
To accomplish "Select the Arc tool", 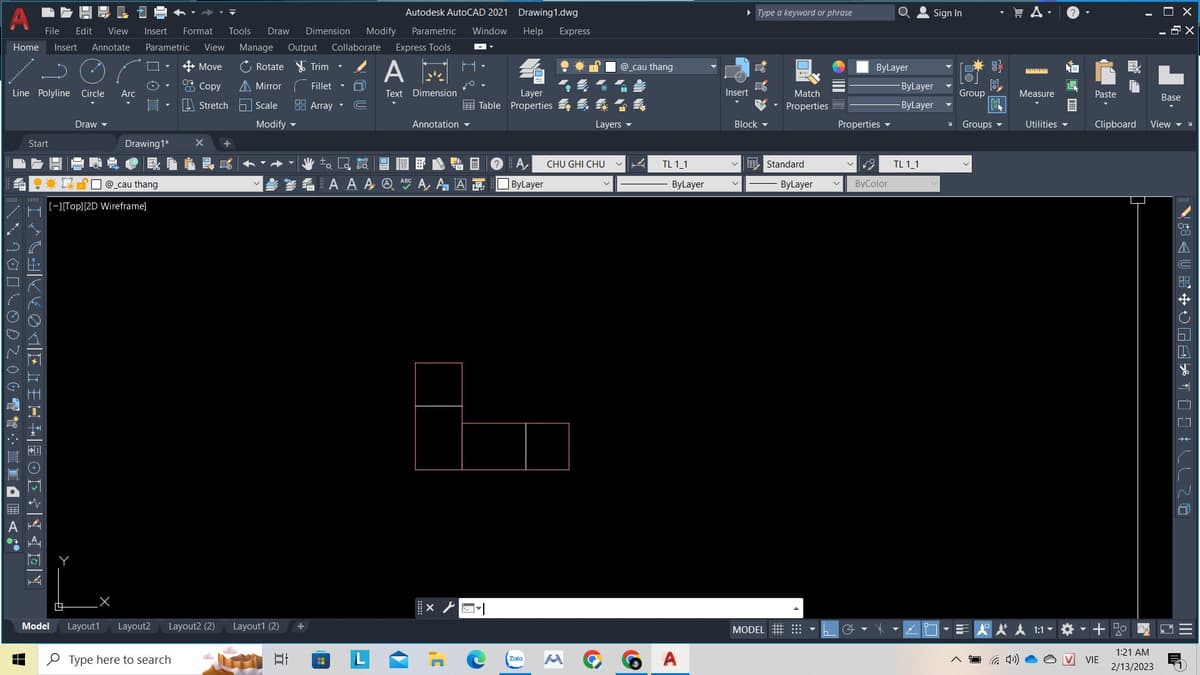I will (x=128, y=78).
